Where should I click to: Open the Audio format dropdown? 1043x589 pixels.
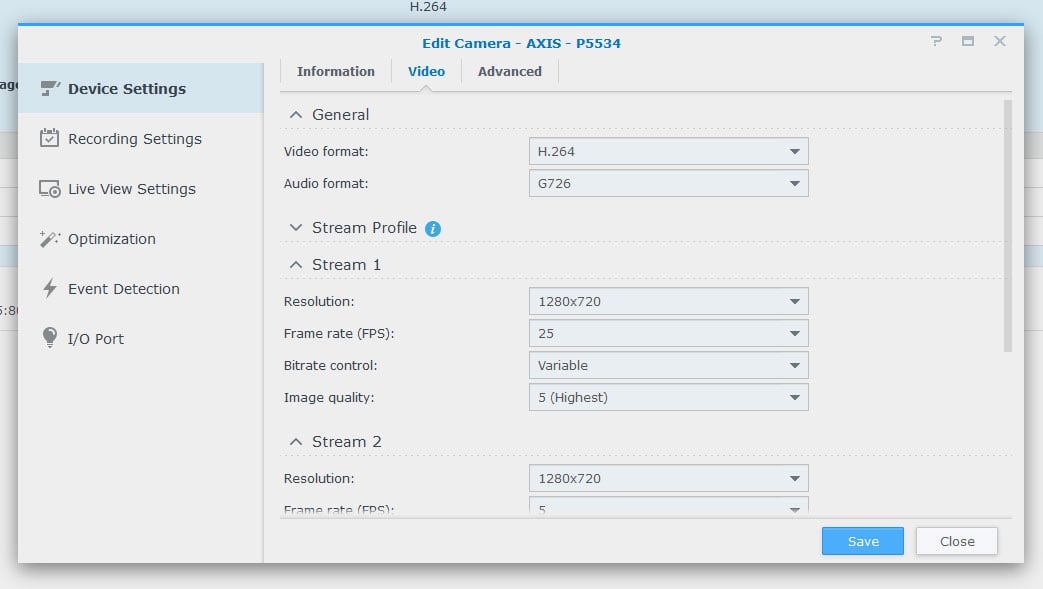click(669, 183)
